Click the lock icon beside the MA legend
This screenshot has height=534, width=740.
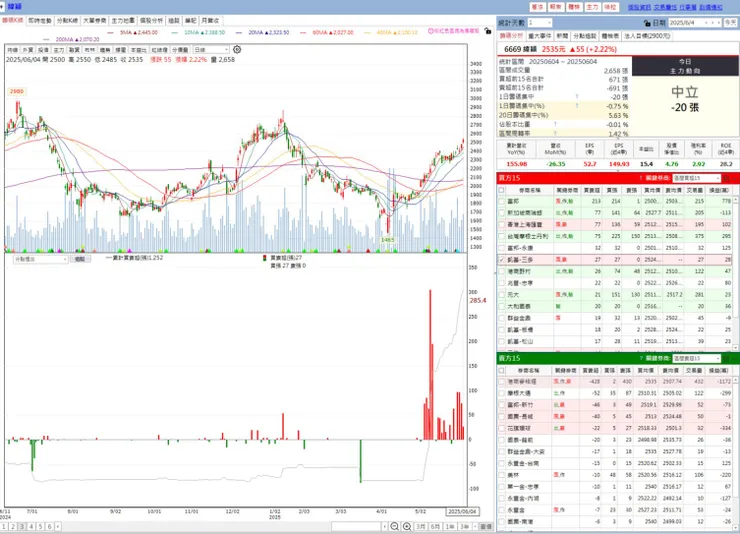pos(488,31)
